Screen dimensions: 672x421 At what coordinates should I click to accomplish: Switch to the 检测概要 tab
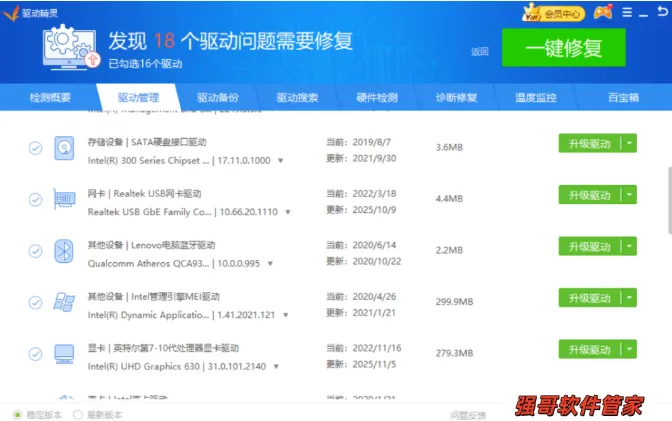[x=50, y=98]
